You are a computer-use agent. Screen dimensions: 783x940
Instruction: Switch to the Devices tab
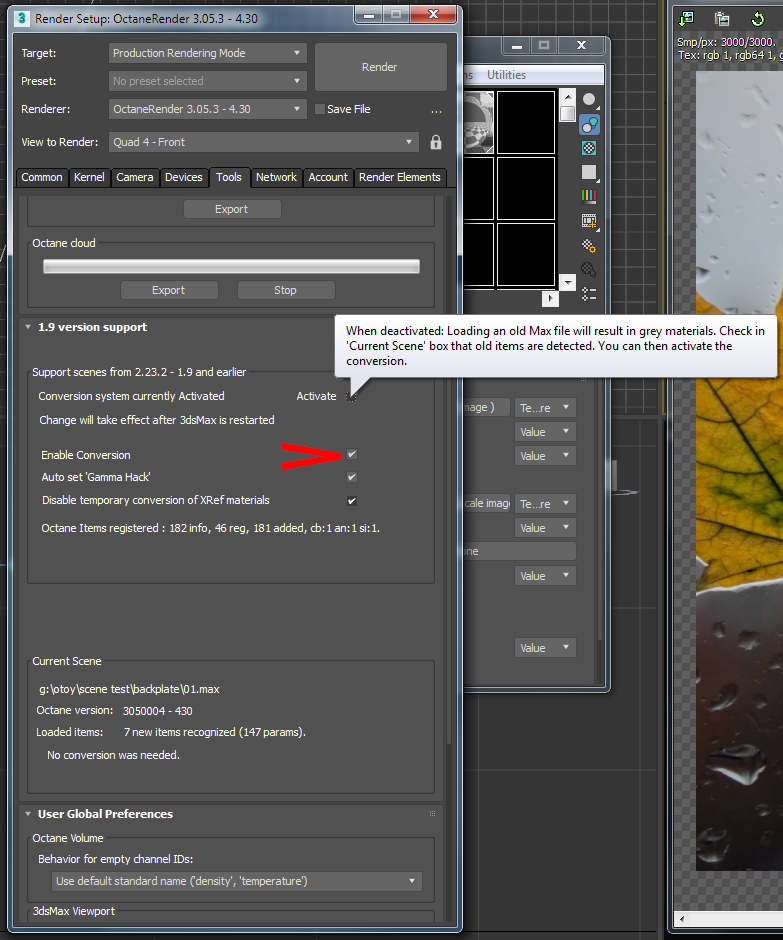(183, 177)
